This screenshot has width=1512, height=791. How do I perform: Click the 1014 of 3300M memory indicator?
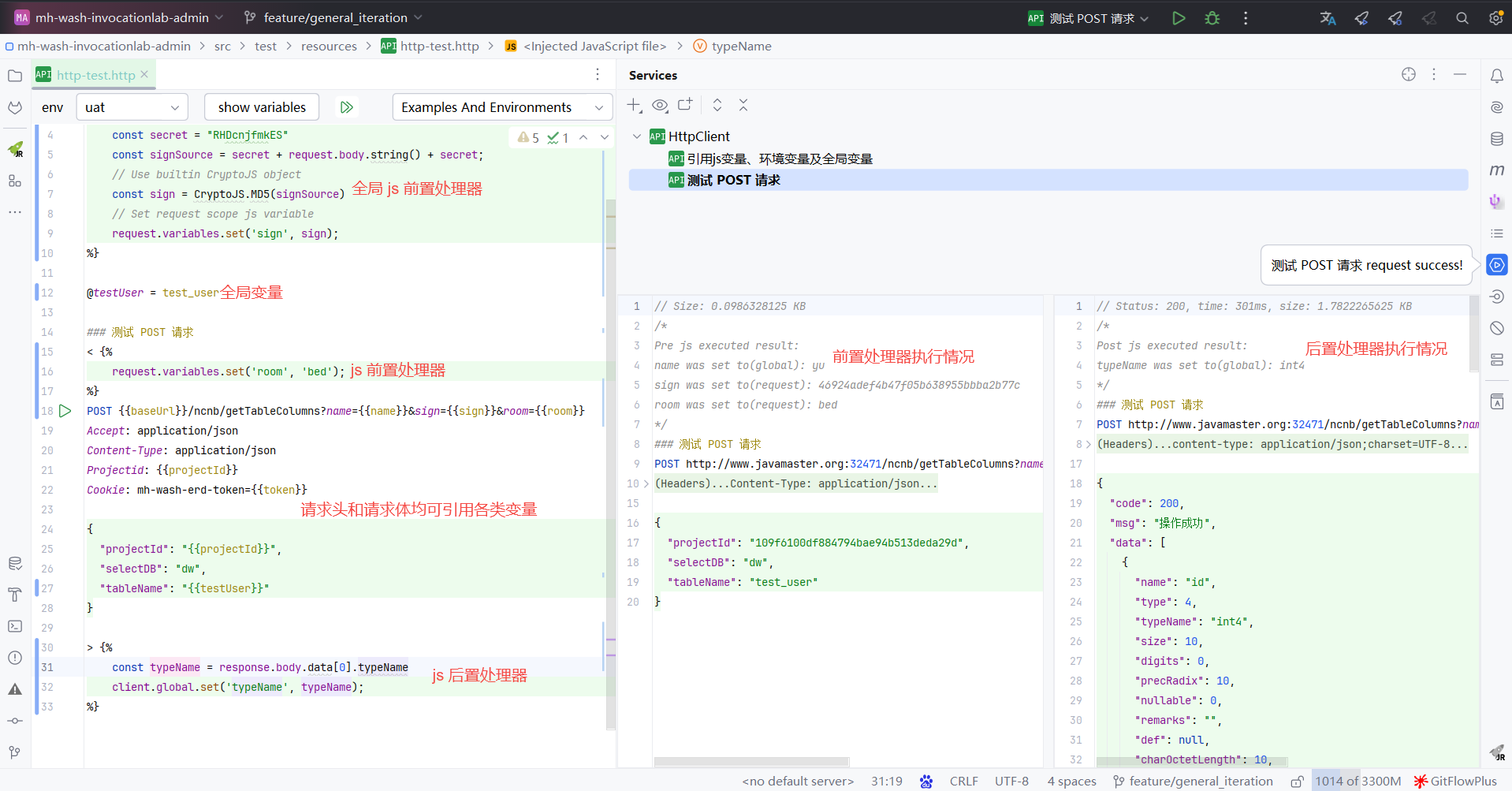point(1357,781)
